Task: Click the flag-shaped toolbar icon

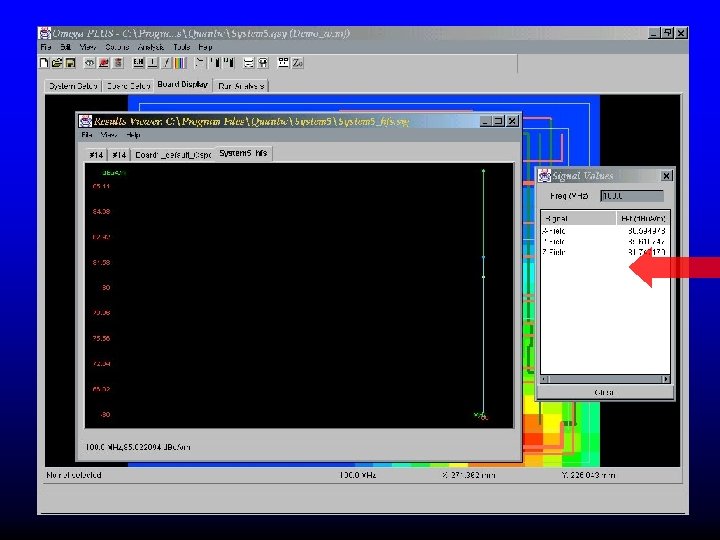Action: point(199,63)
